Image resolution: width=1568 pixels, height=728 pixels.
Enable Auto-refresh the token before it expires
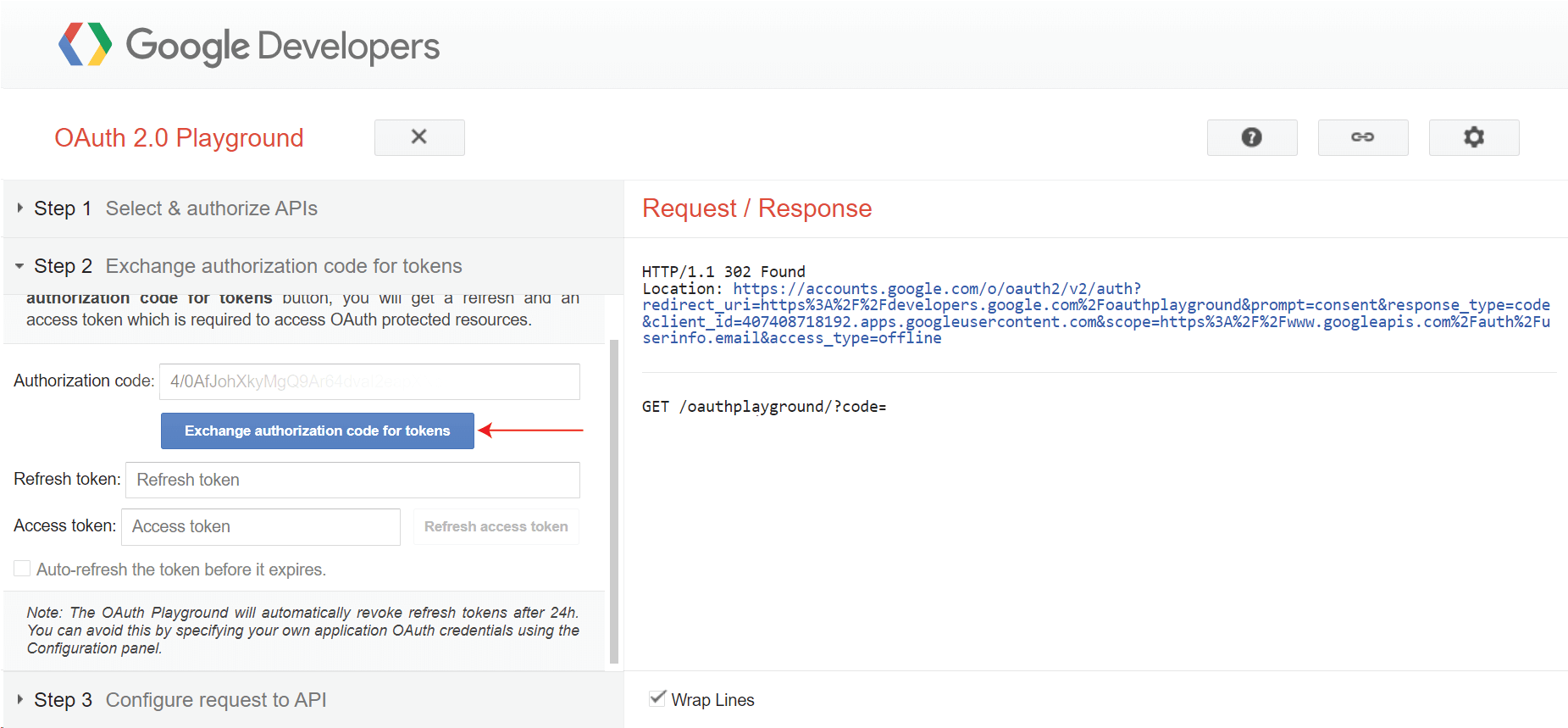(22, 569)
